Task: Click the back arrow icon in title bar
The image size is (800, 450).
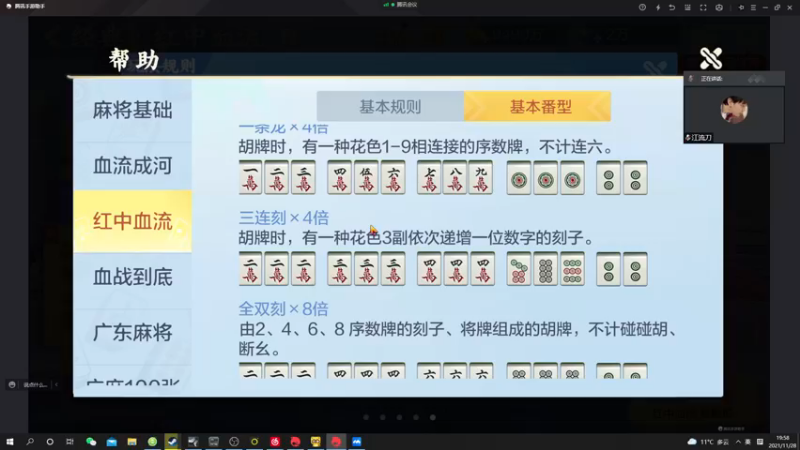Action: [x=672, y=7]
